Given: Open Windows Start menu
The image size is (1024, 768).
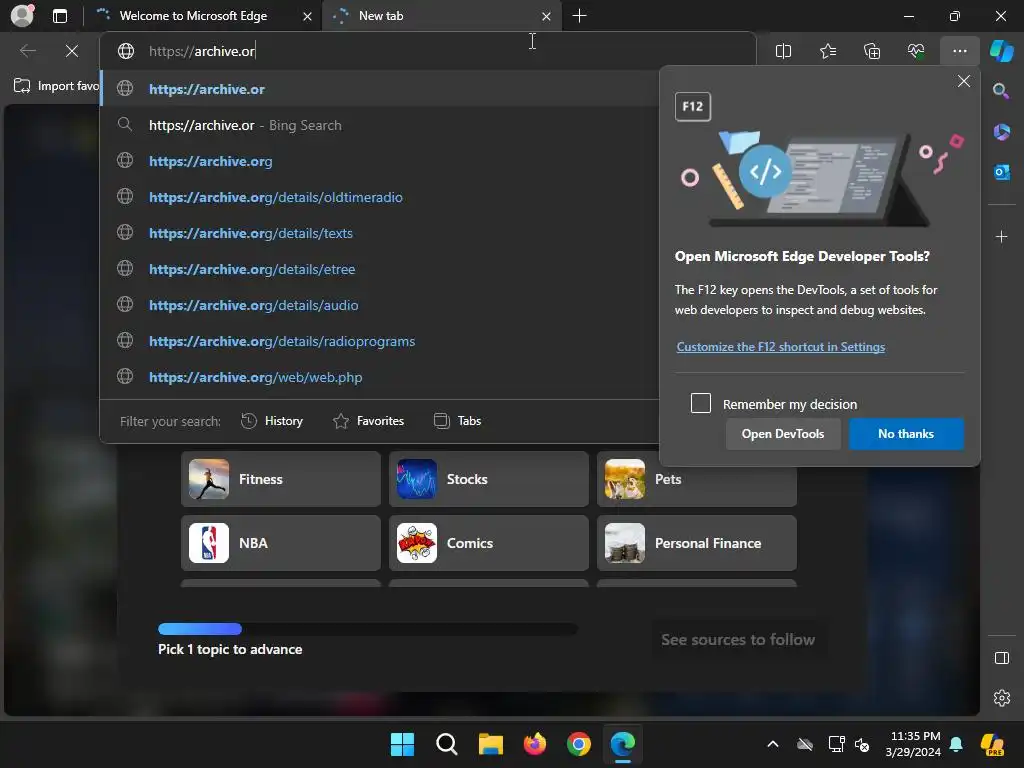Looking at the screenshot, I should (402, 744).
